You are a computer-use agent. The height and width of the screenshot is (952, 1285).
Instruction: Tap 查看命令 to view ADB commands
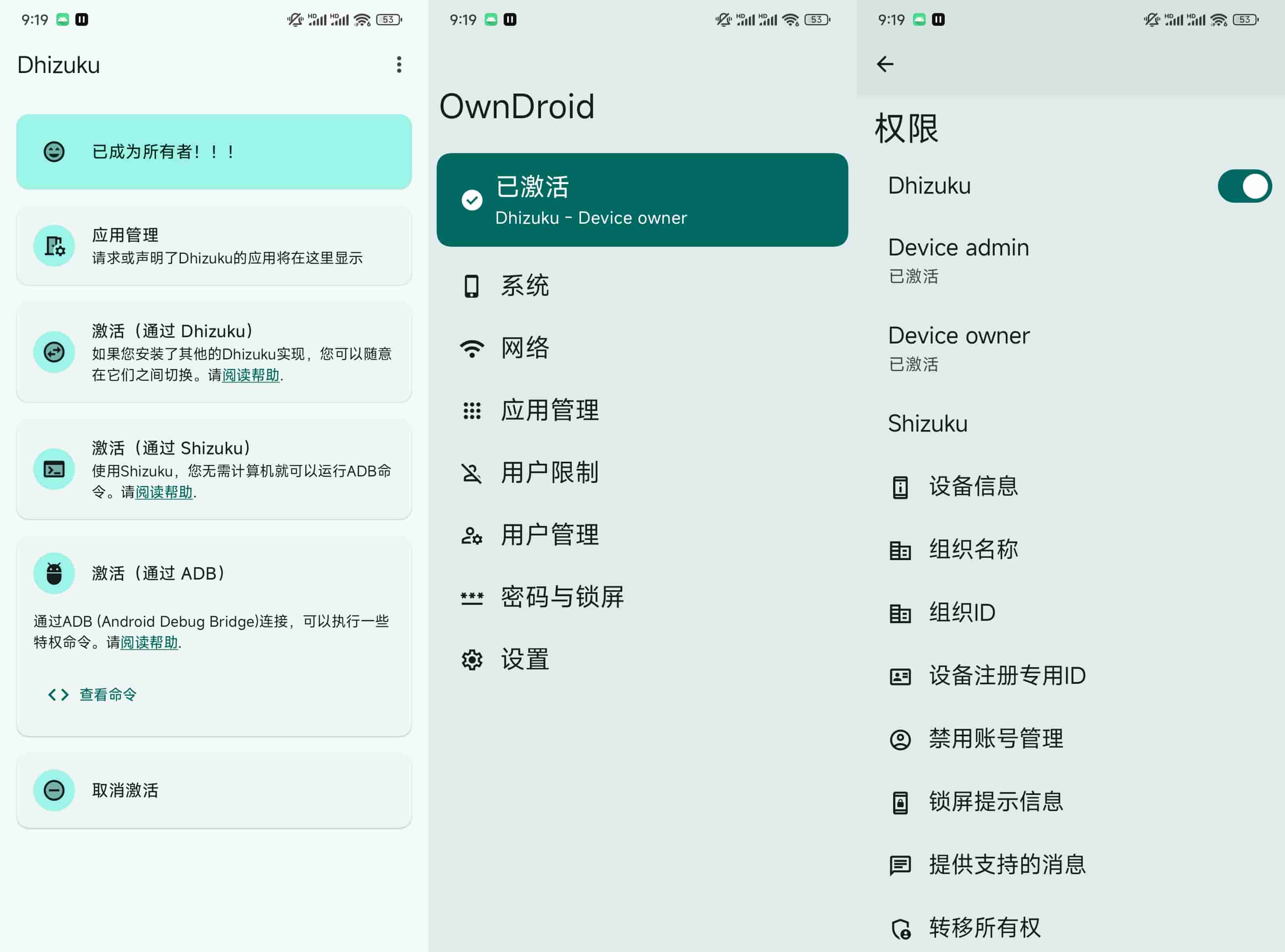108,695
